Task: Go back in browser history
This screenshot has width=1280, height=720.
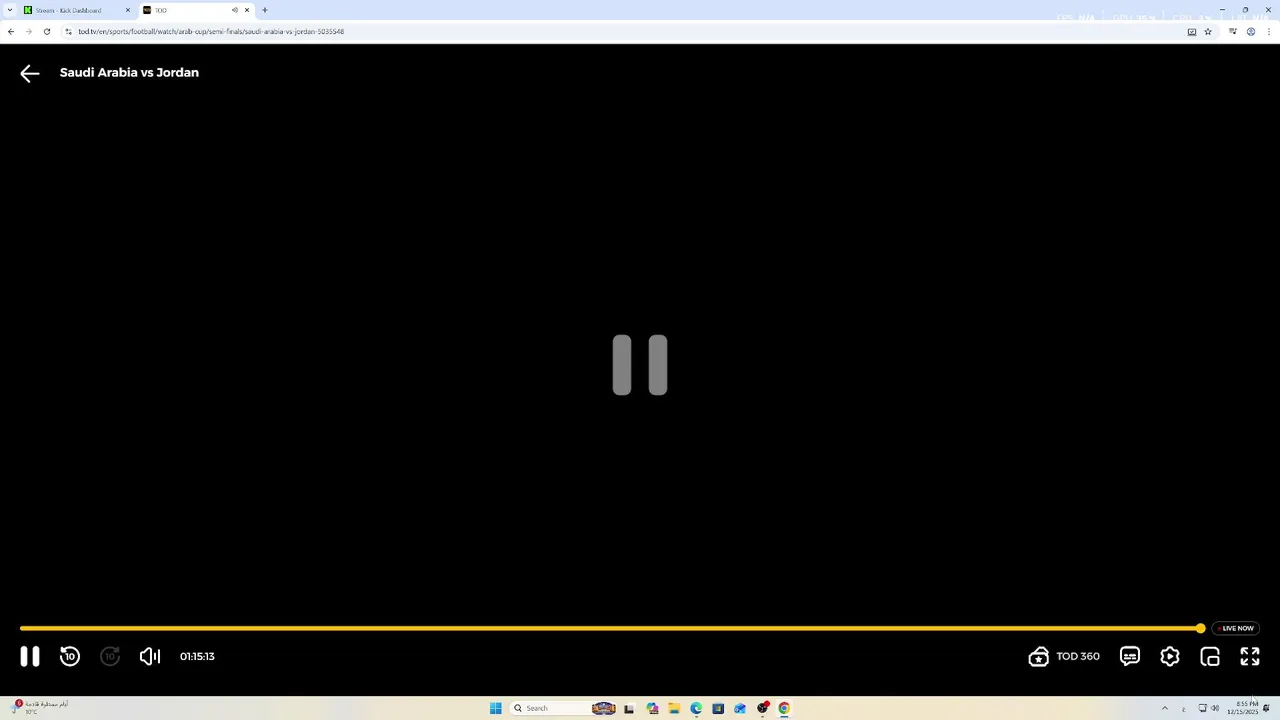Action: [11, 31]
